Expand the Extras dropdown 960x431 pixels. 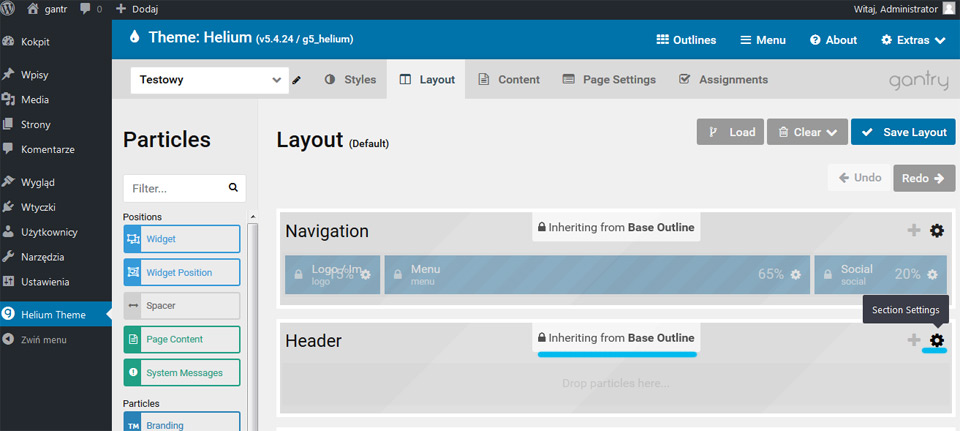click(913, 40)
